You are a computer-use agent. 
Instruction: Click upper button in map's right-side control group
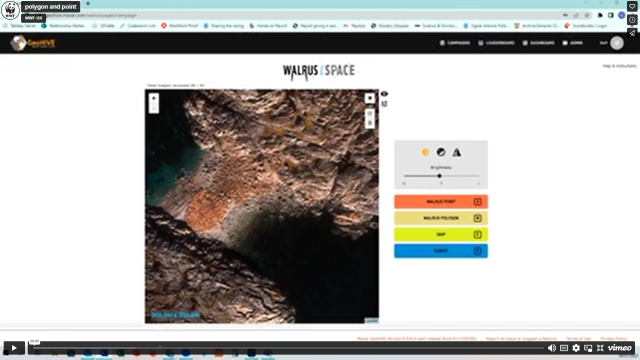pos(369,114)
